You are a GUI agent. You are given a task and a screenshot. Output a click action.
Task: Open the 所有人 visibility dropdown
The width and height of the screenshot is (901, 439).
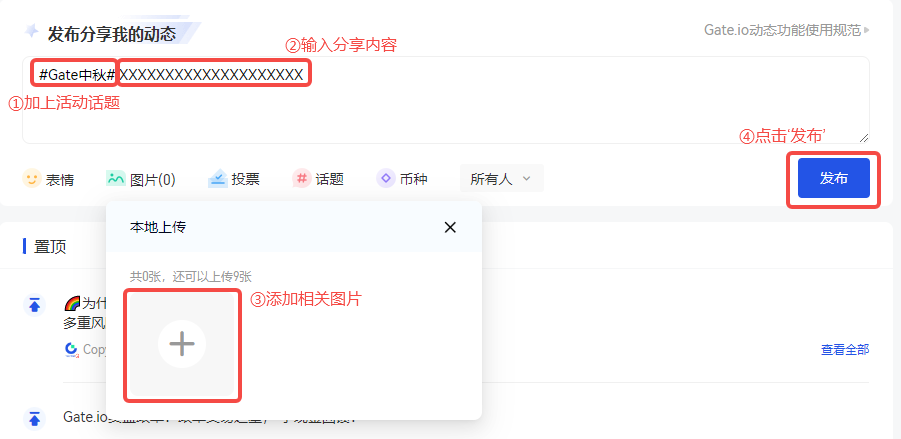tap(501, 179)
